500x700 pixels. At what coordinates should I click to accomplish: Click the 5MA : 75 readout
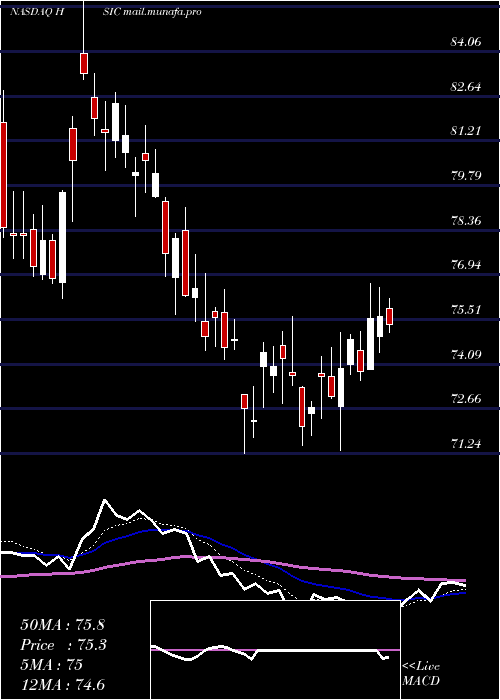tap(51, 665)
